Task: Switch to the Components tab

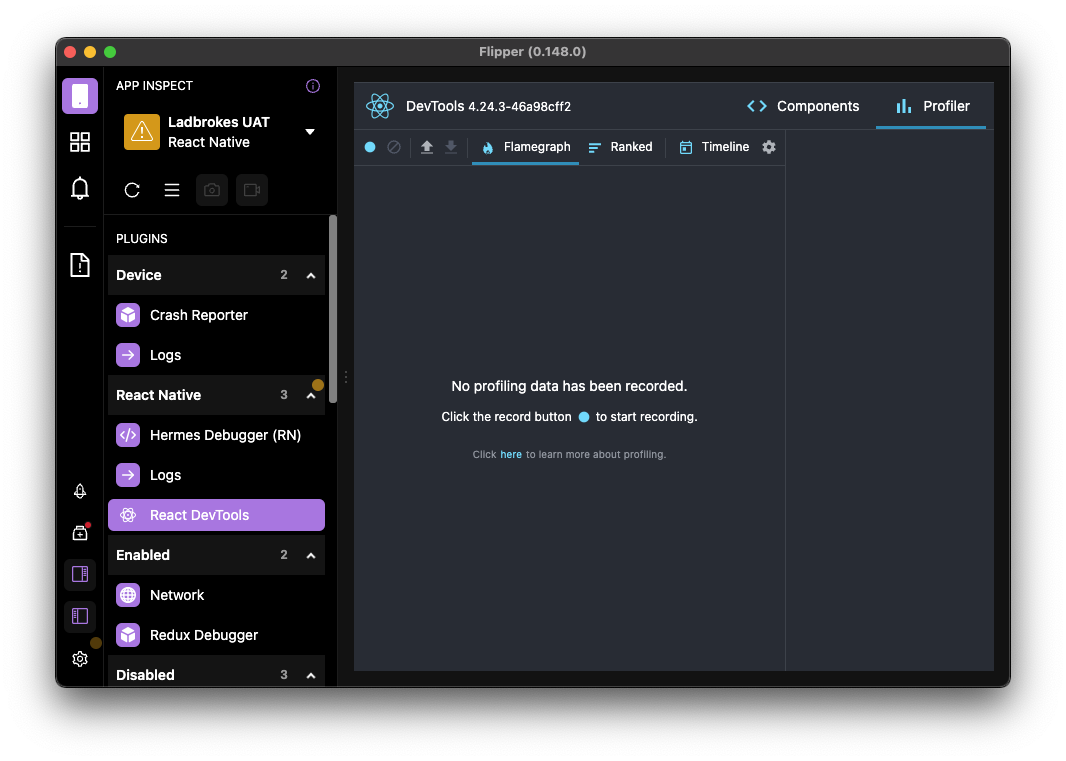Action: click(803, 106)
